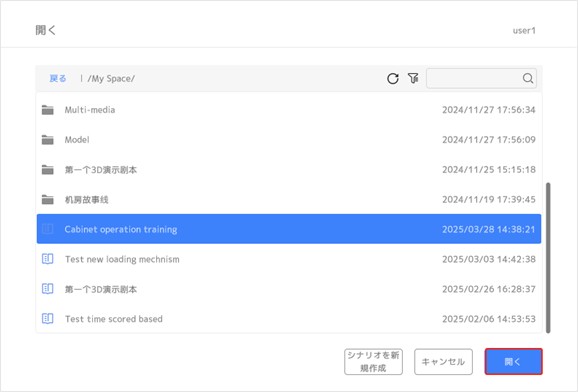This screenshot has height=392, width=578.
Task: Select the Test new loading mechnism scenario
Action: [289, 259]
